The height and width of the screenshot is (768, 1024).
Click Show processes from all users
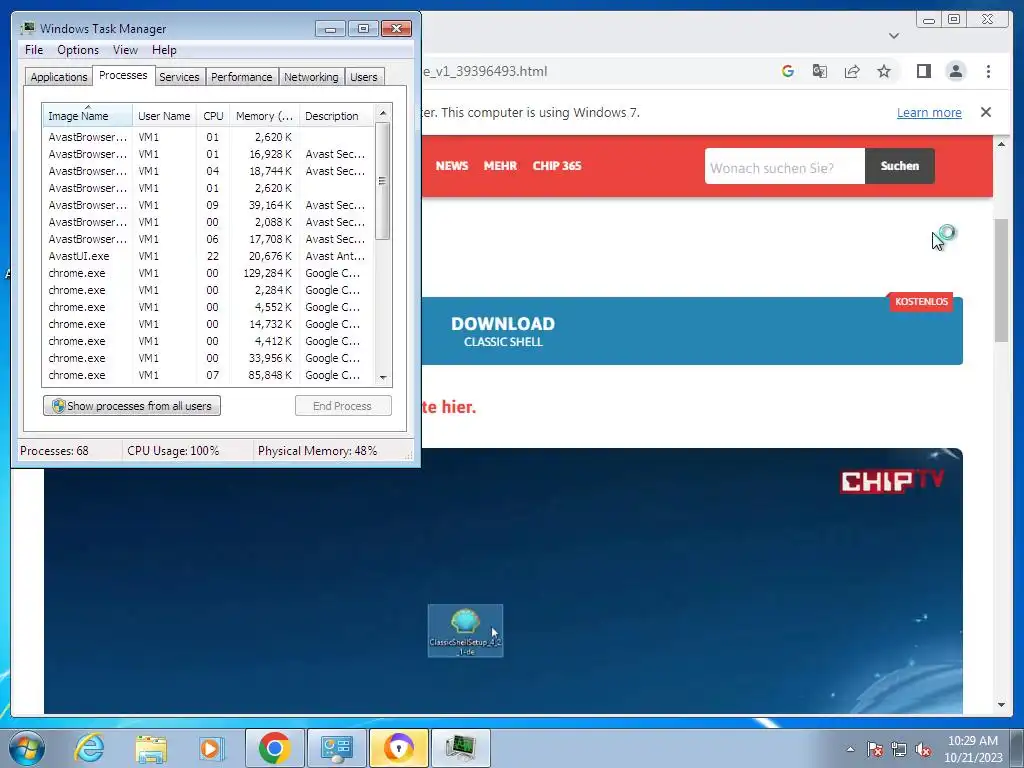(x=132, y=406)
